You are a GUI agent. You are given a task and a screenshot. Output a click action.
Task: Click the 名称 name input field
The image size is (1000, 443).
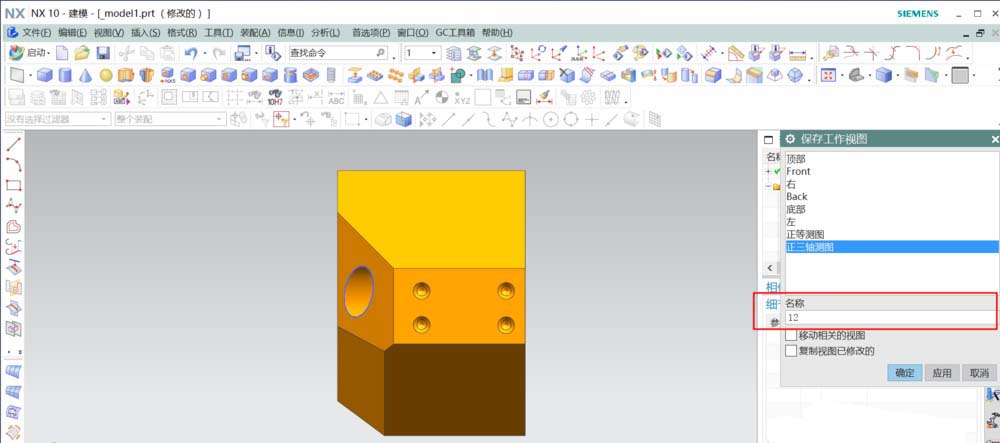click(x=891, y=317)
